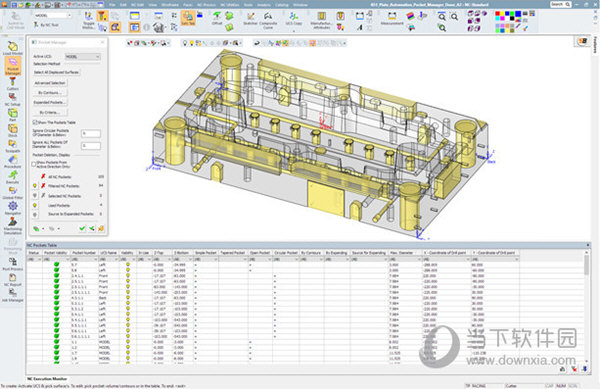Image resolution: width=600 pixels, height=389 pixels.
Task: Click Select All Displayed Surfaces button
Action: 57,72
